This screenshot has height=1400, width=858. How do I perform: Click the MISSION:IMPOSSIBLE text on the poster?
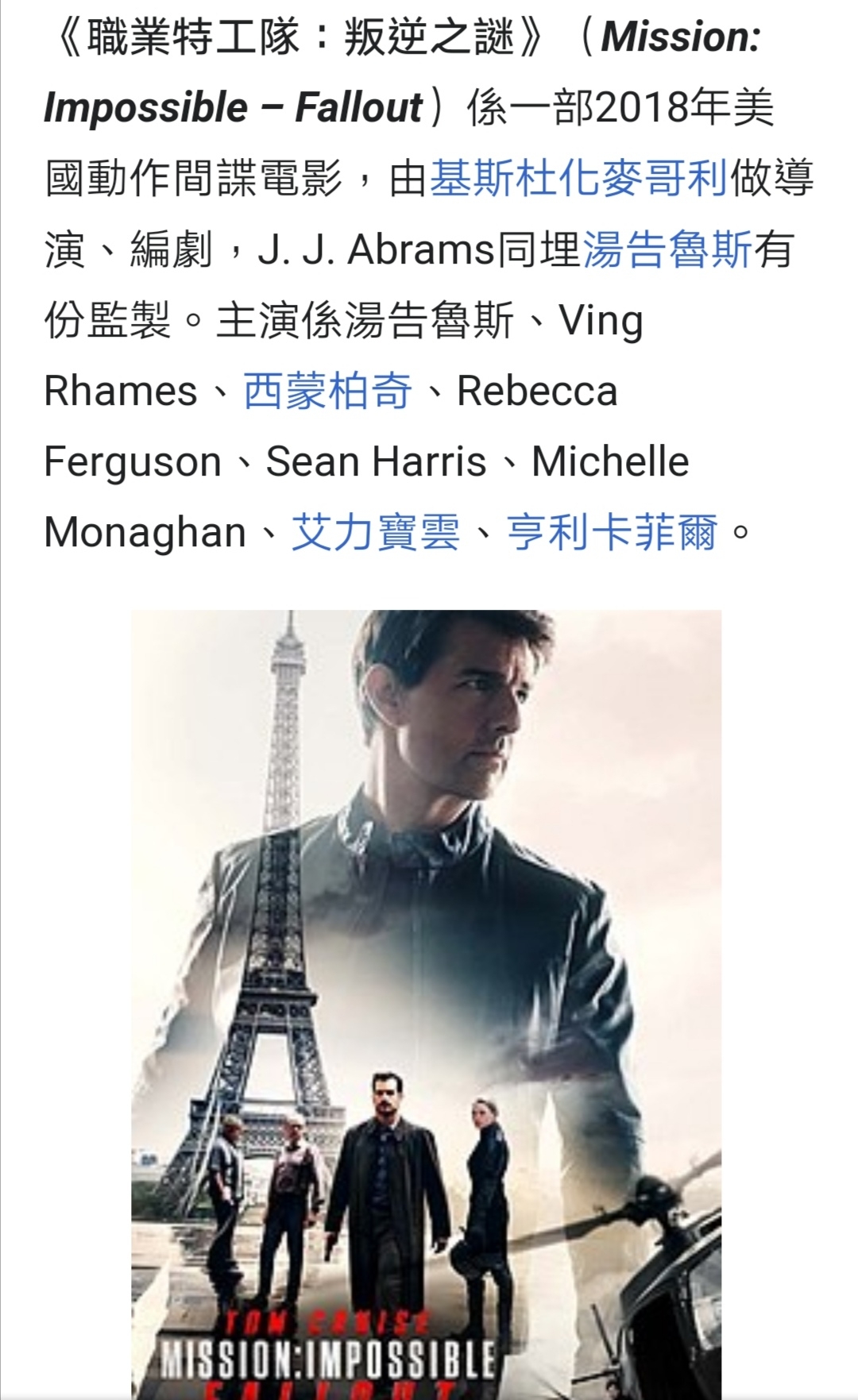pyautogui.click(x=328, y=1359)
